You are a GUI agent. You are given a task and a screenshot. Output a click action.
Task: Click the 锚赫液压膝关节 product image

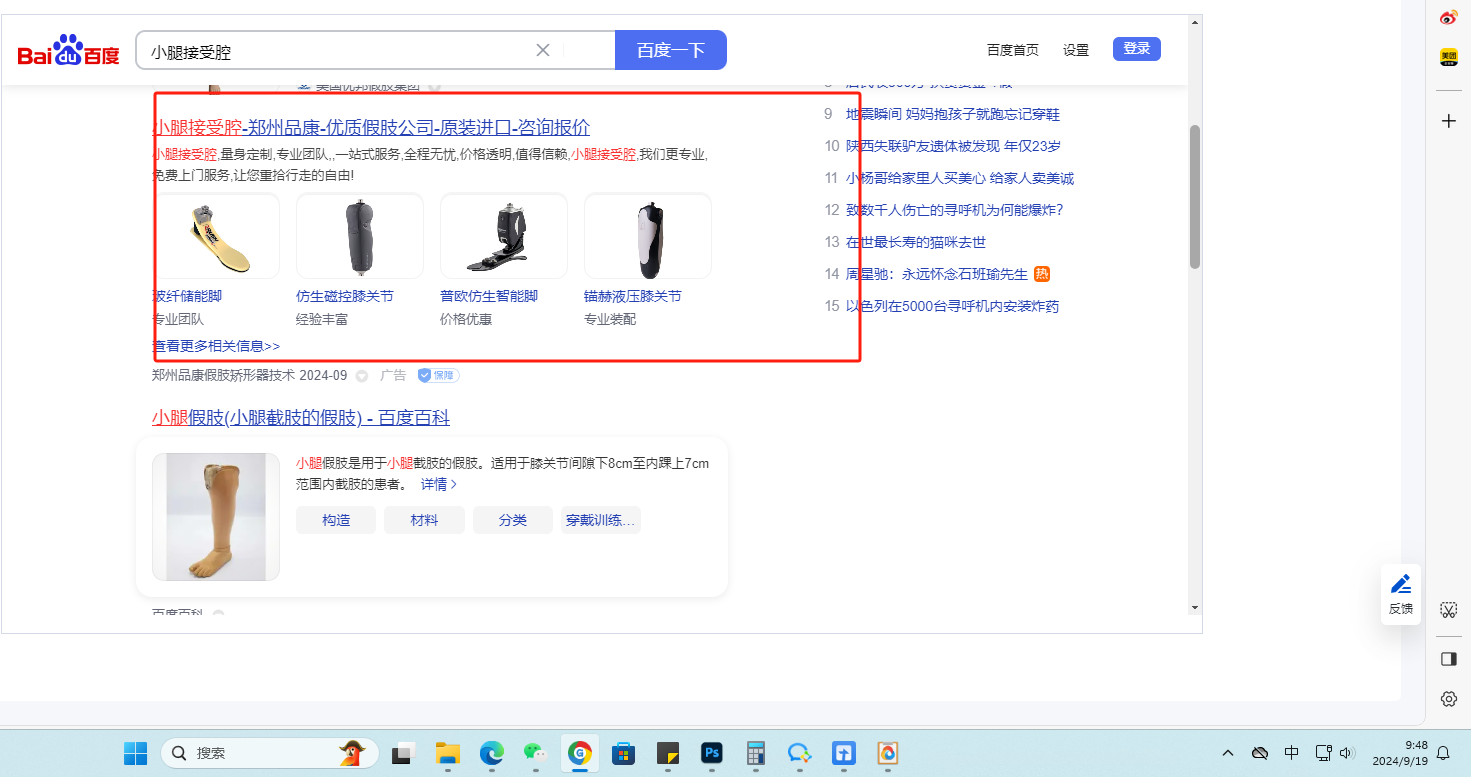648,236
